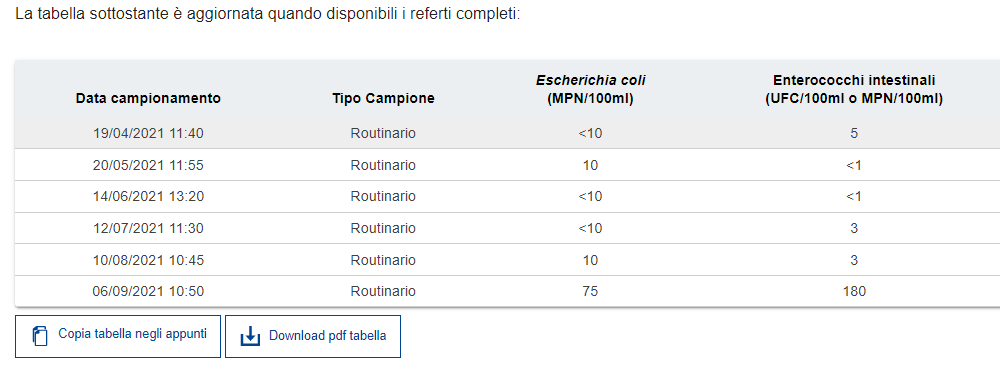Screen dimensions: 1000x374
Task: Click Routinario in the 06/09/2021 row
Action: click(x=383, y=292)
